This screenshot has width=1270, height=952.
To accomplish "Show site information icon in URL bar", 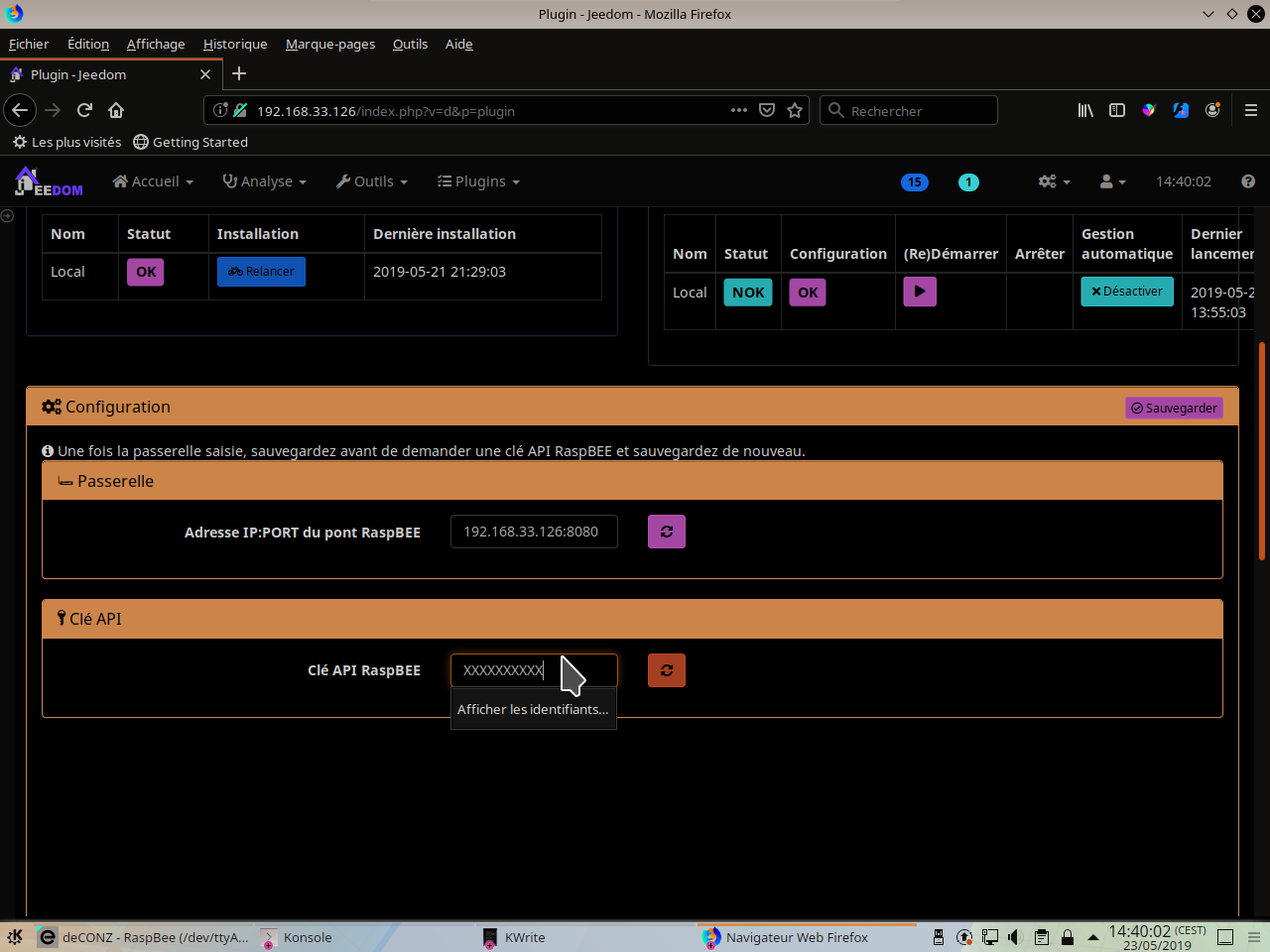I will [x=221, y=110].
